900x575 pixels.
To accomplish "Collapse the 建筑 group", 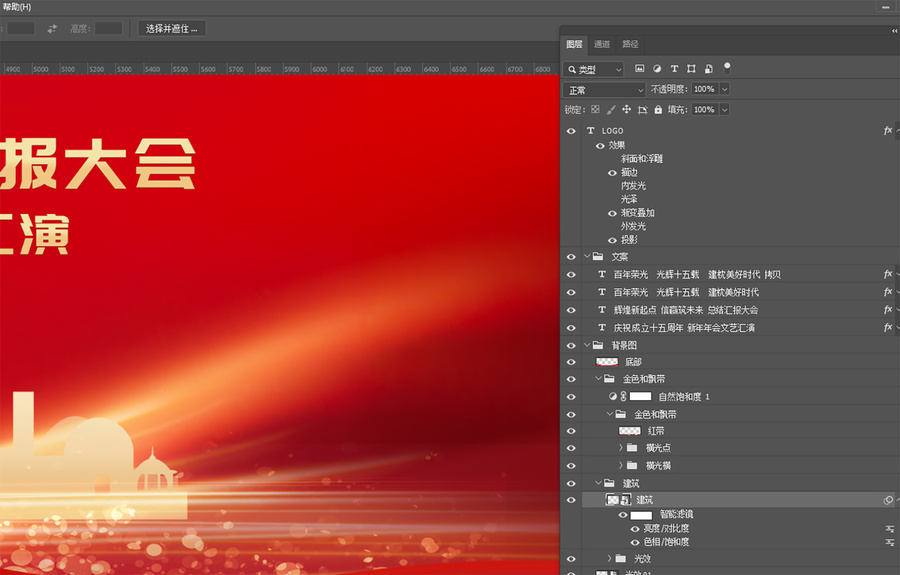I will click(599, 483).
